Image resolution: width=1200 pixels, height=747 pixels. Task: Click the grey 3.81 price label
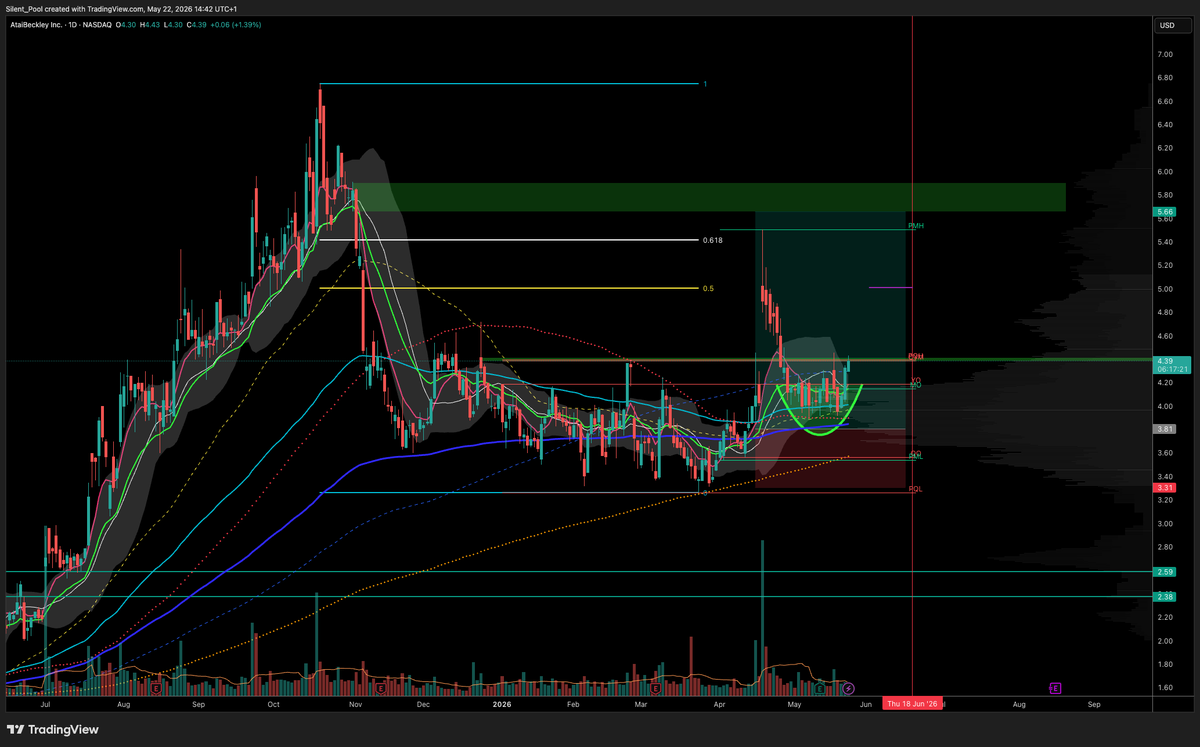1166,429
